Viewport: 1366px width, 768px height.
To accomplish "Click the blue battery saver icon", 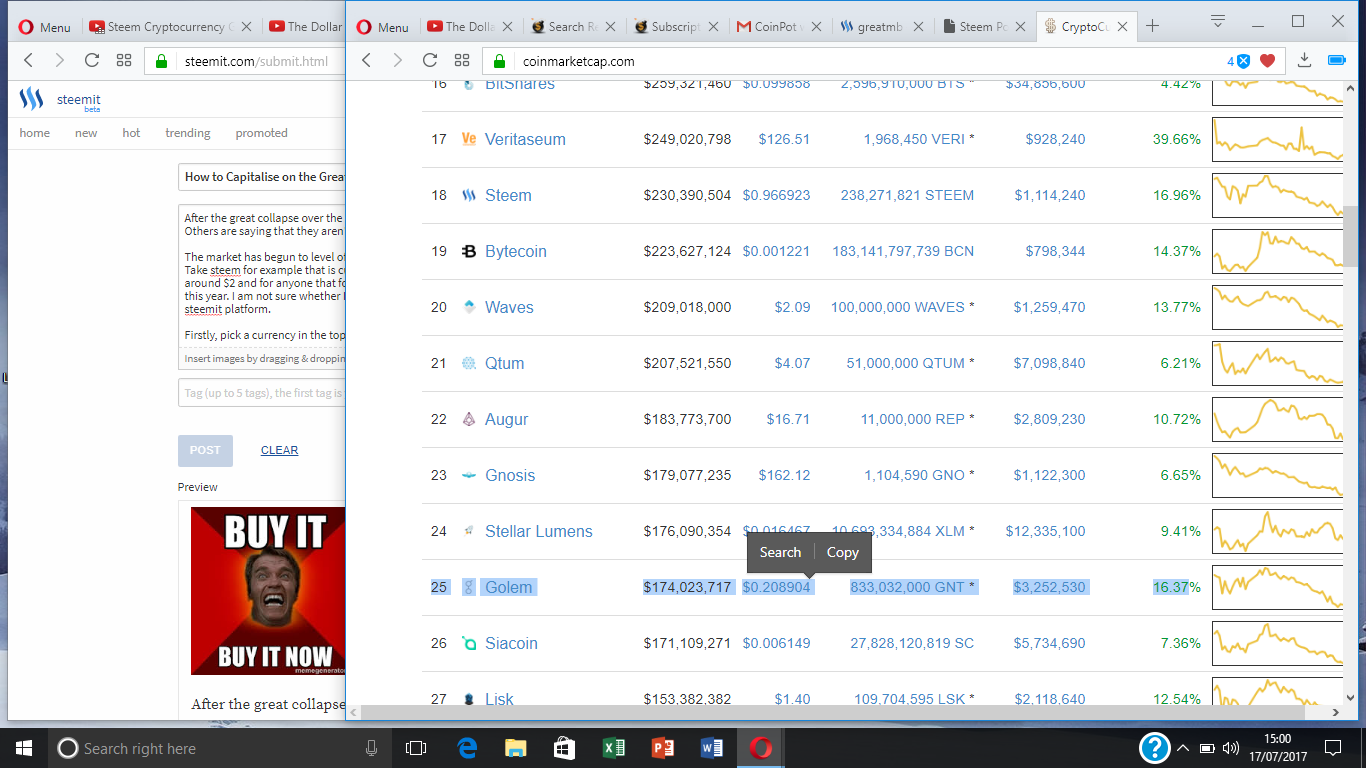I will point(1337,61).
